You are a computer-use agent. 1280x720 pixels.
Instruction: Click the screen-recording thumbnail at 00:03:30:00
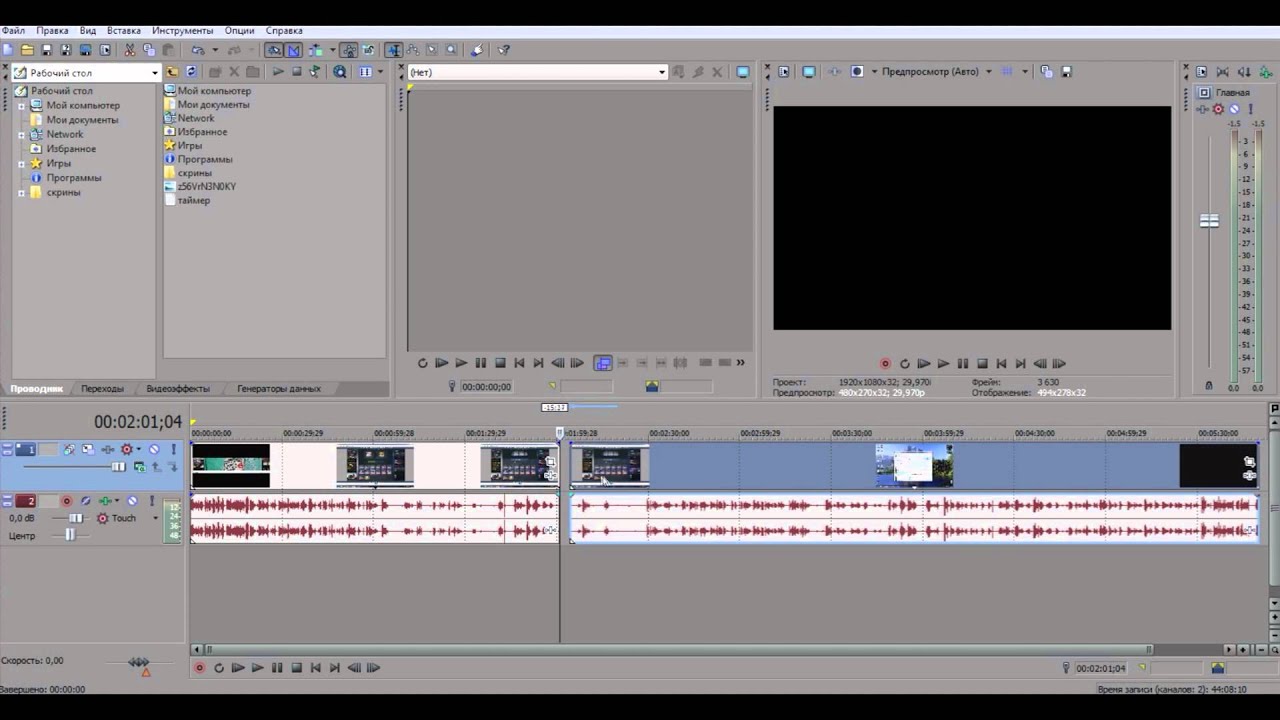914,466
